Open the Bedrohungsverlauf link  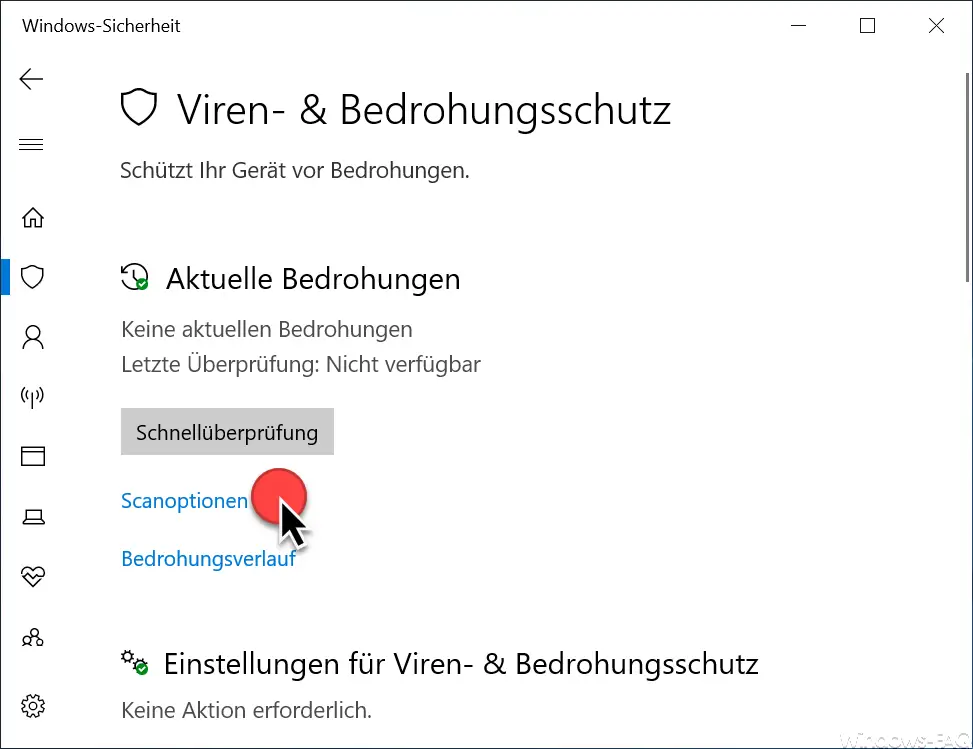click(208, 558)
